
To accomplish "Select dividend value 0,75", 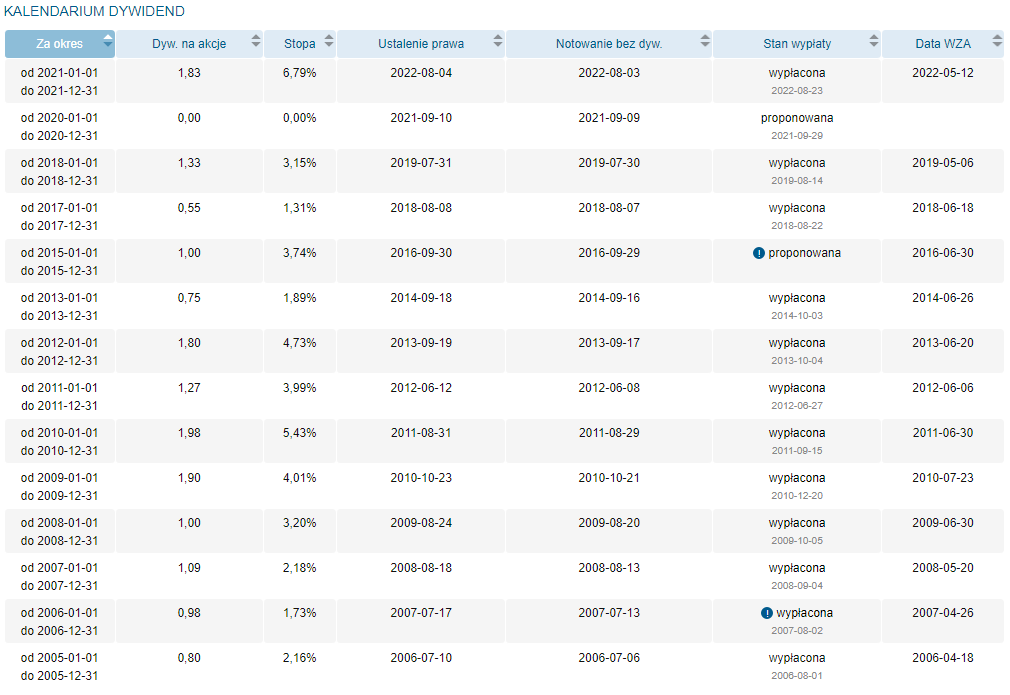I will pos(189,298).
